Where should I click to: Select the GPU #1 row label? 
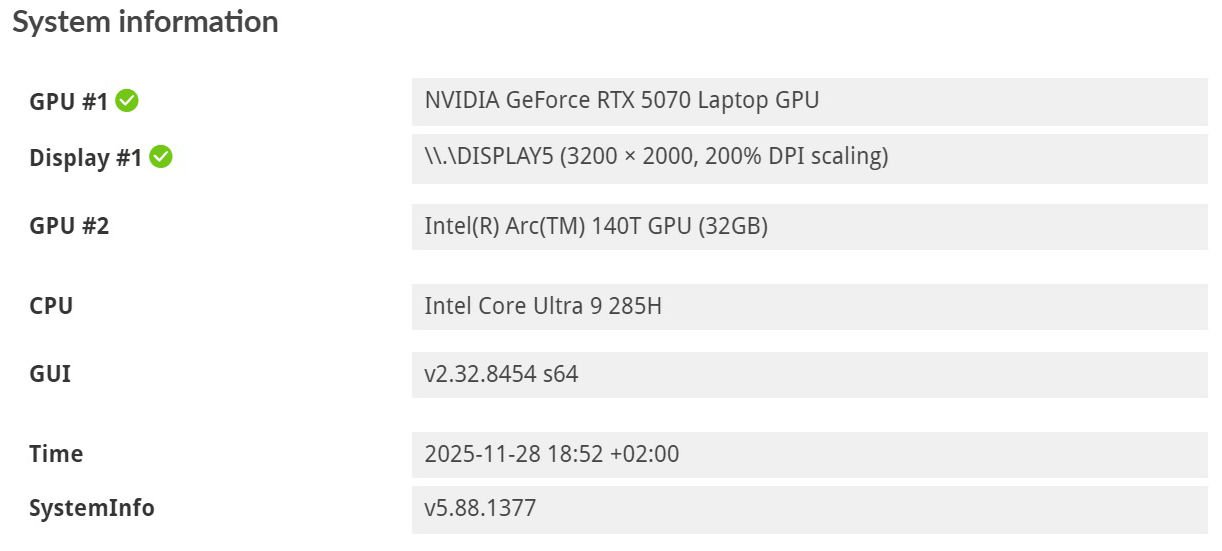click(x=68, y=101)
